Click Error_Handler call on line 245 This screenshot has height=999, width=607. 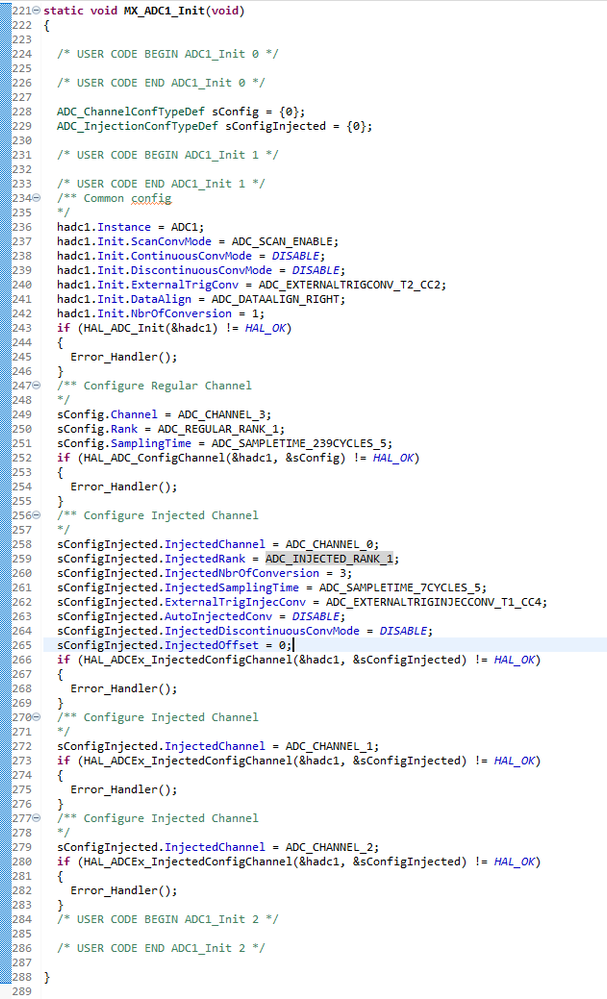(124, 357)
